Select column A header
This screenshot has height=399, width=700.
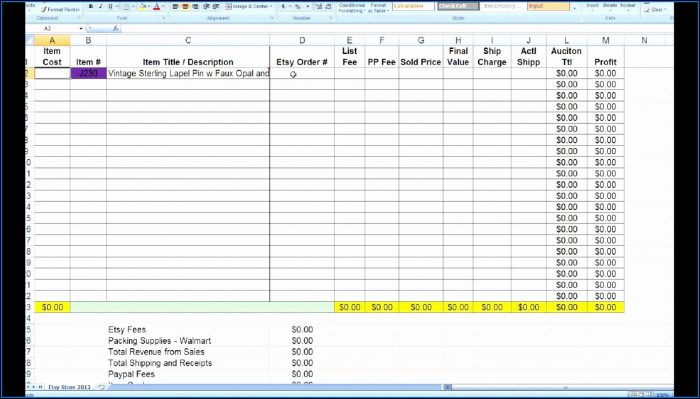(52, 40)
